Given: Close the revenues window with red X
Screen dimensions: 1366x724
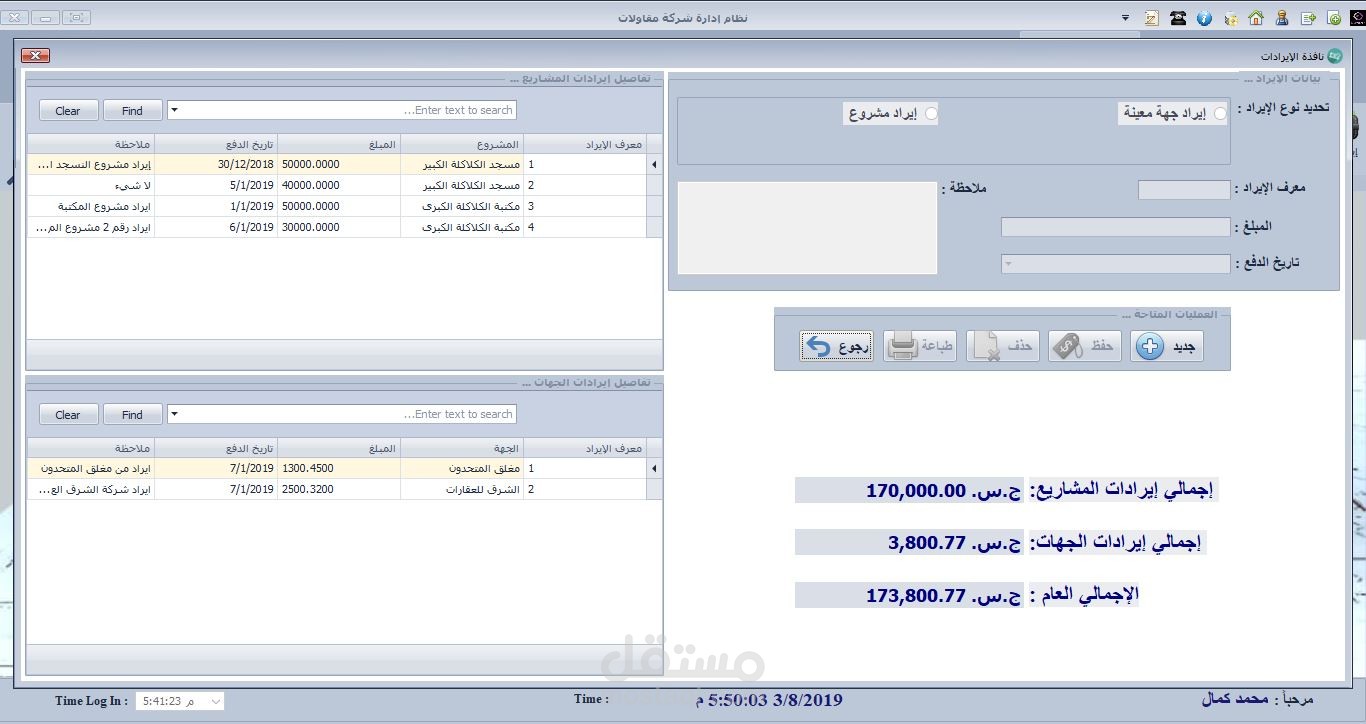Looking at the screenshot, I should [35, 56].
